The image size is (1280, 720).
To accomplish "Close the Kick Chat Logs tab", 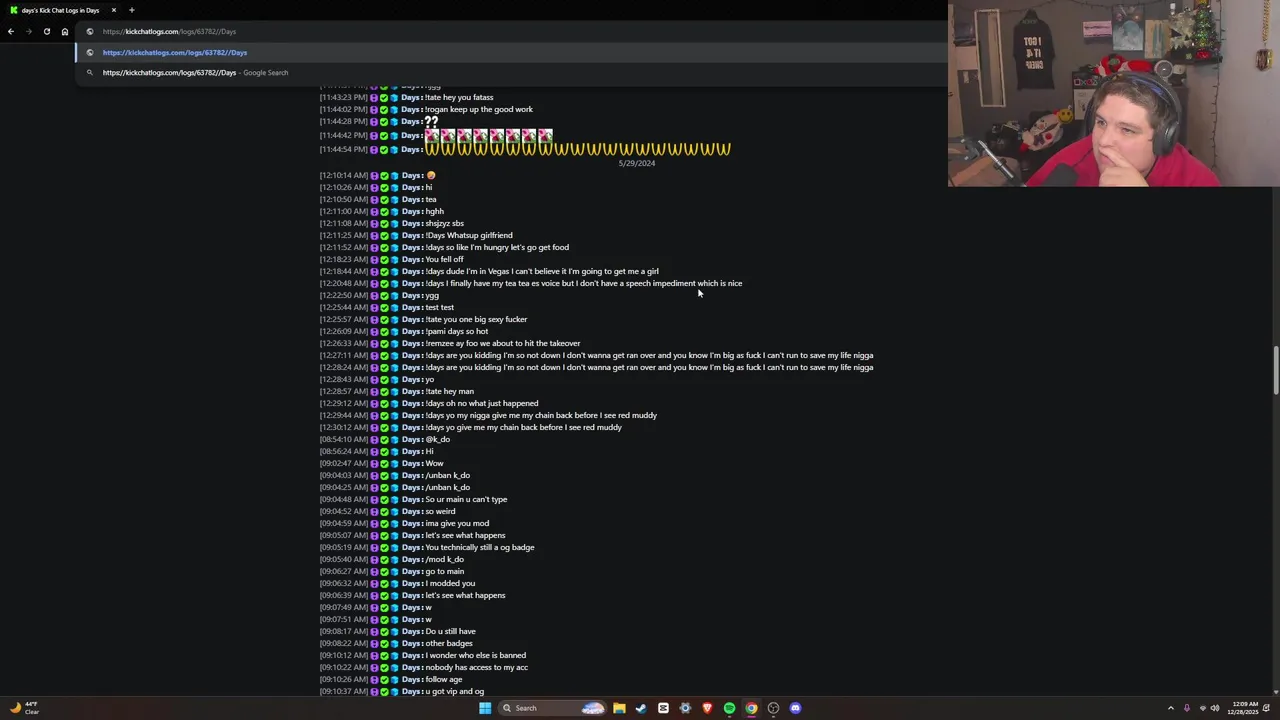I will pos(114,10).
